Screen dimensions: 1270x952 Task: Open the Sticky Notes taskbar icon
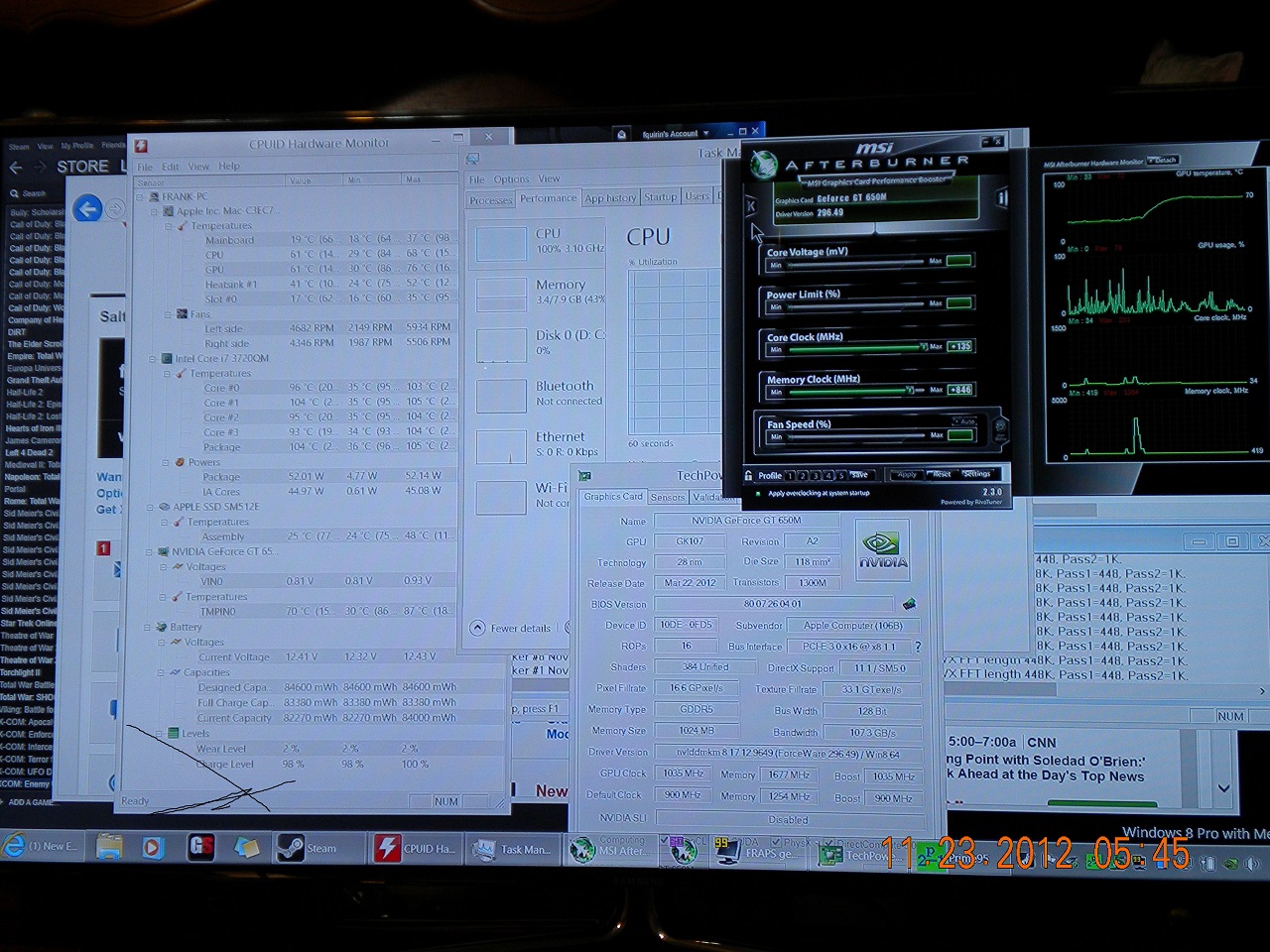247,847
